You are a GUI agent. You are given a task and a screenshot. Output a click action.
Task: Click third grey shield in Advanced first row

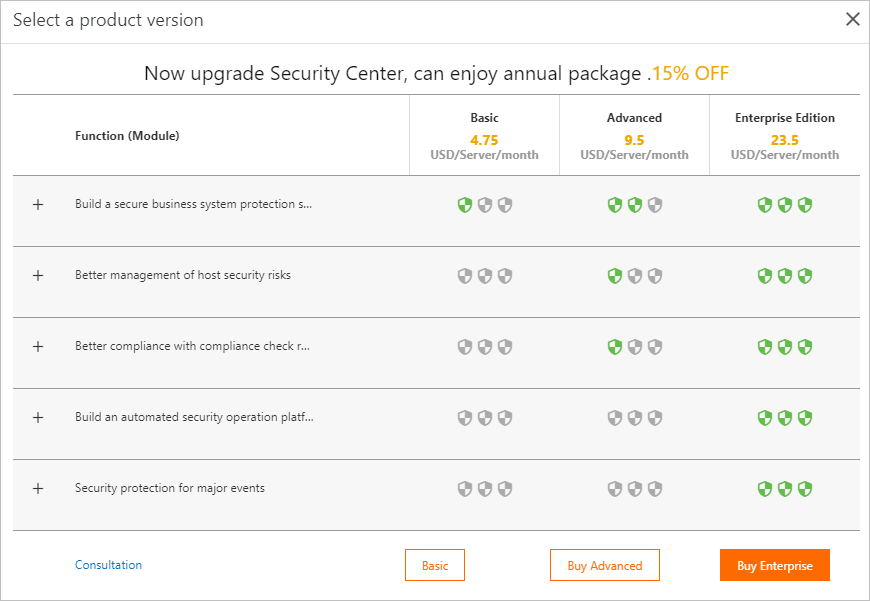pos(655,205)
